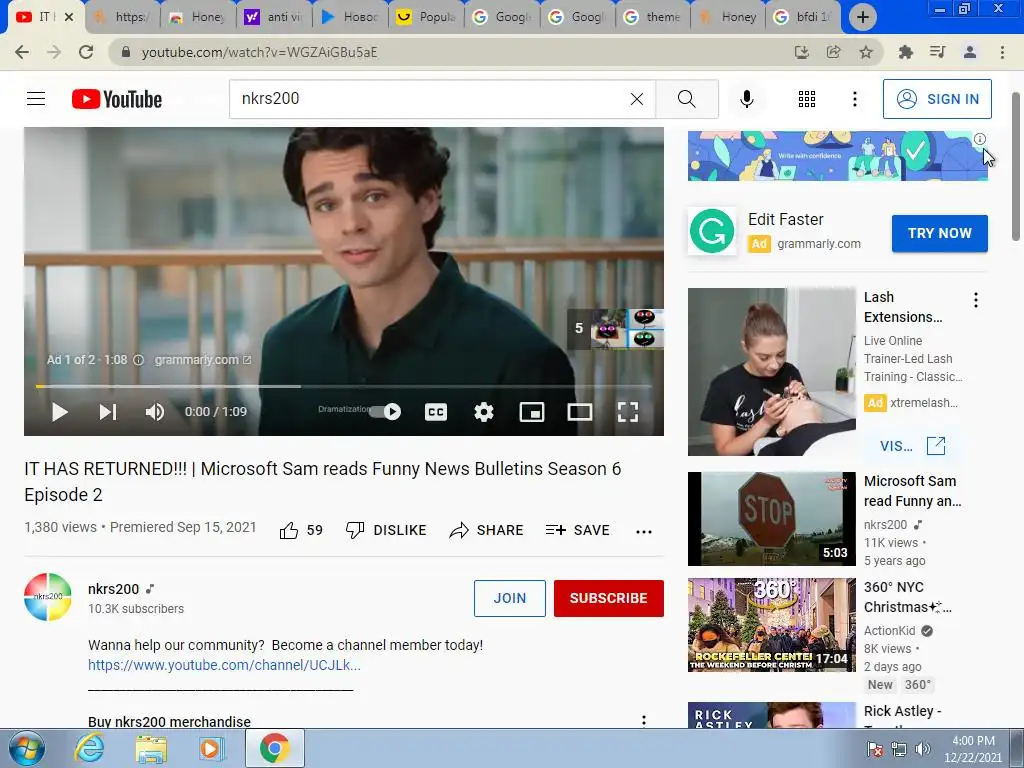Screen dimensions: 1024x768
Task: Launch Internet Explorer from taskbar
Action: [89, 748]
